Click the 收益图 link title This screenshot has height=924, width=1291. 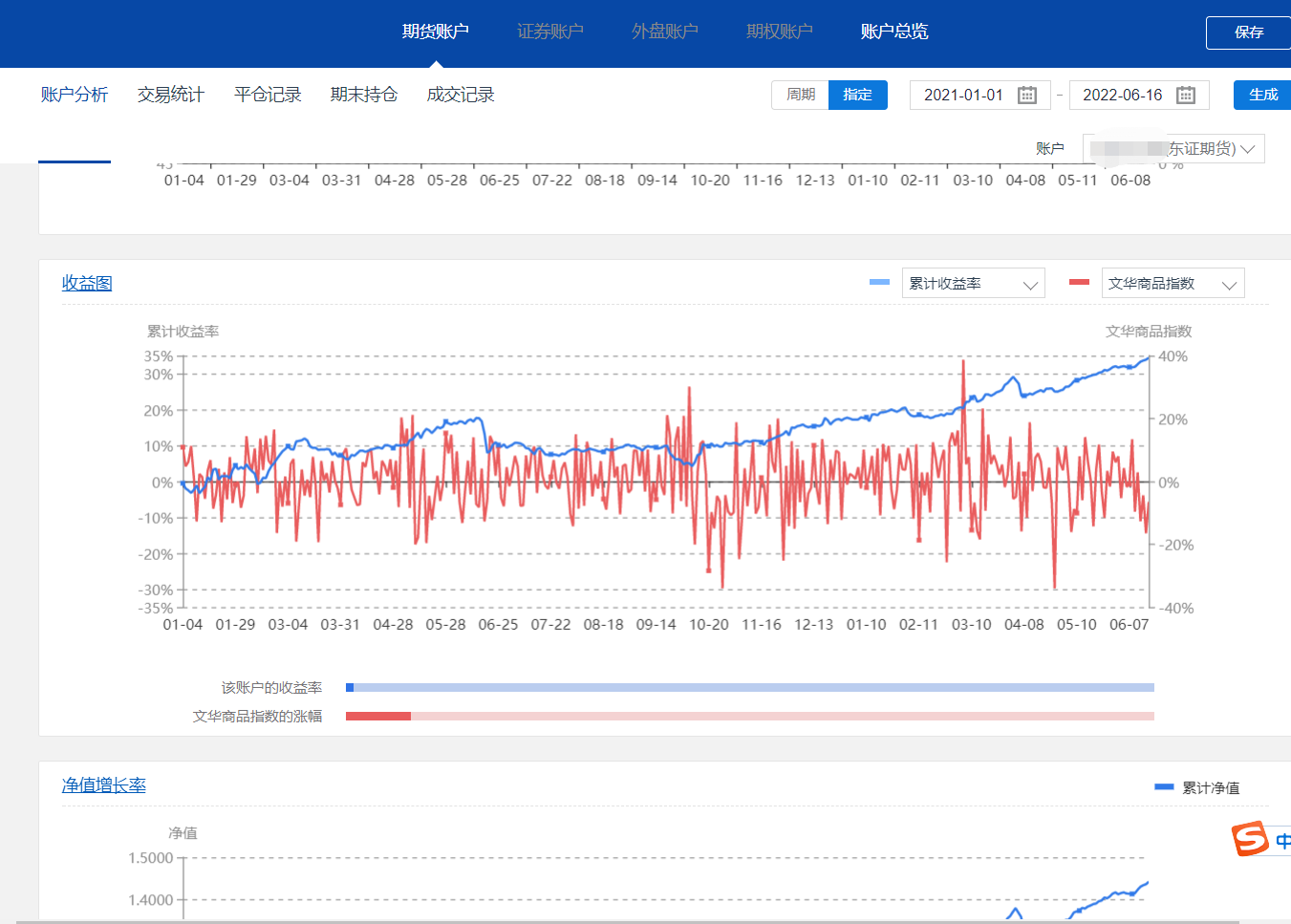[x=87, y=283]
